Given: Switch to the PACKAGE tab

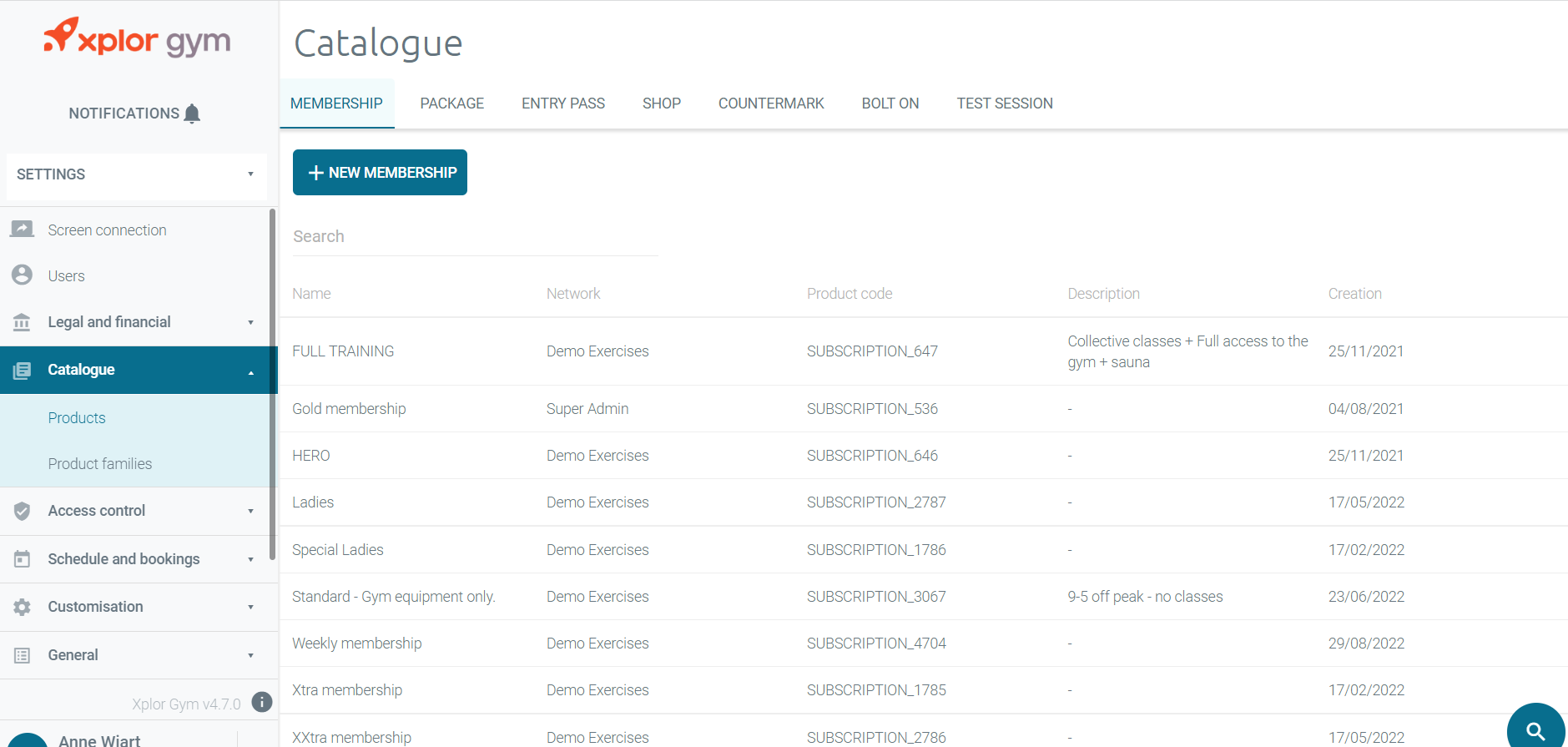Looking at the screenshot, I should (x=451, y=103).
